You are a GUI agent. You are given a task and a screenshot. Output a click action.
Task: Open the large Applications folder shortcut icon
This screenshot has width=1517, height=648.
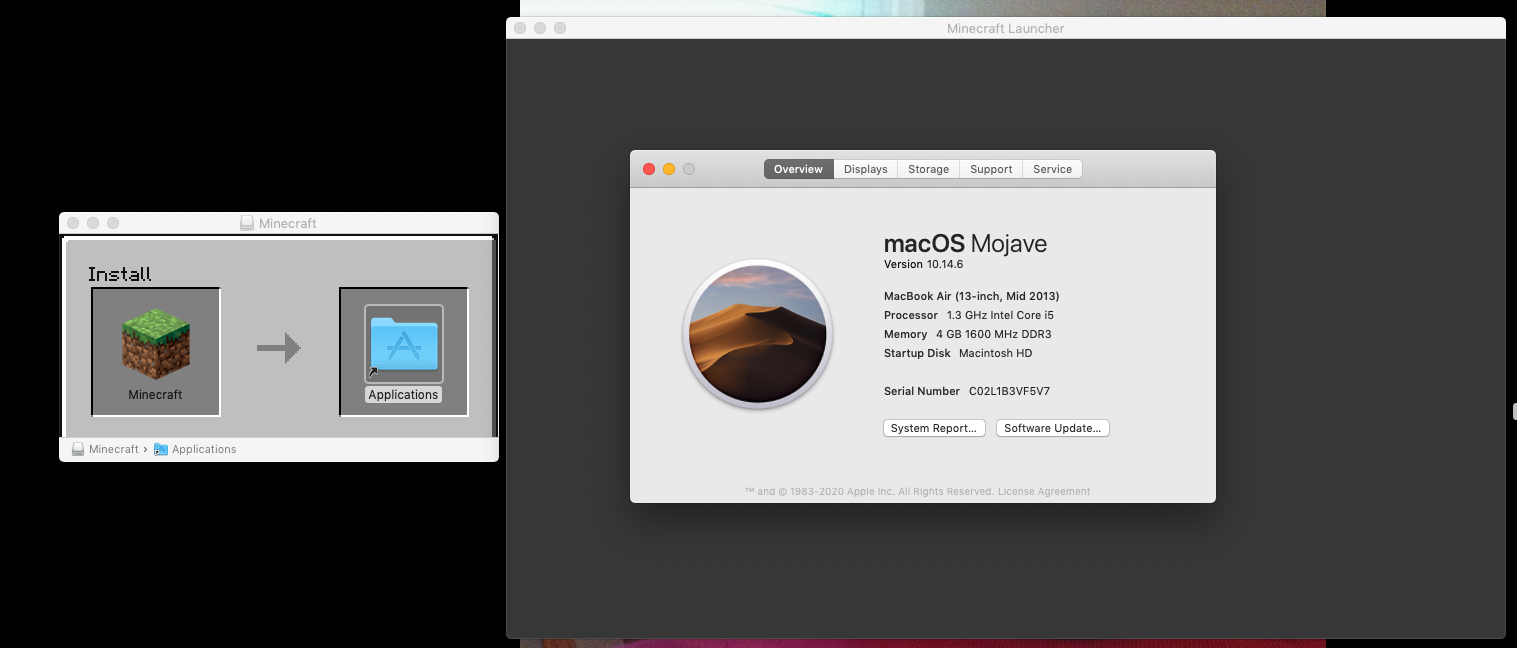click(404, 343)
